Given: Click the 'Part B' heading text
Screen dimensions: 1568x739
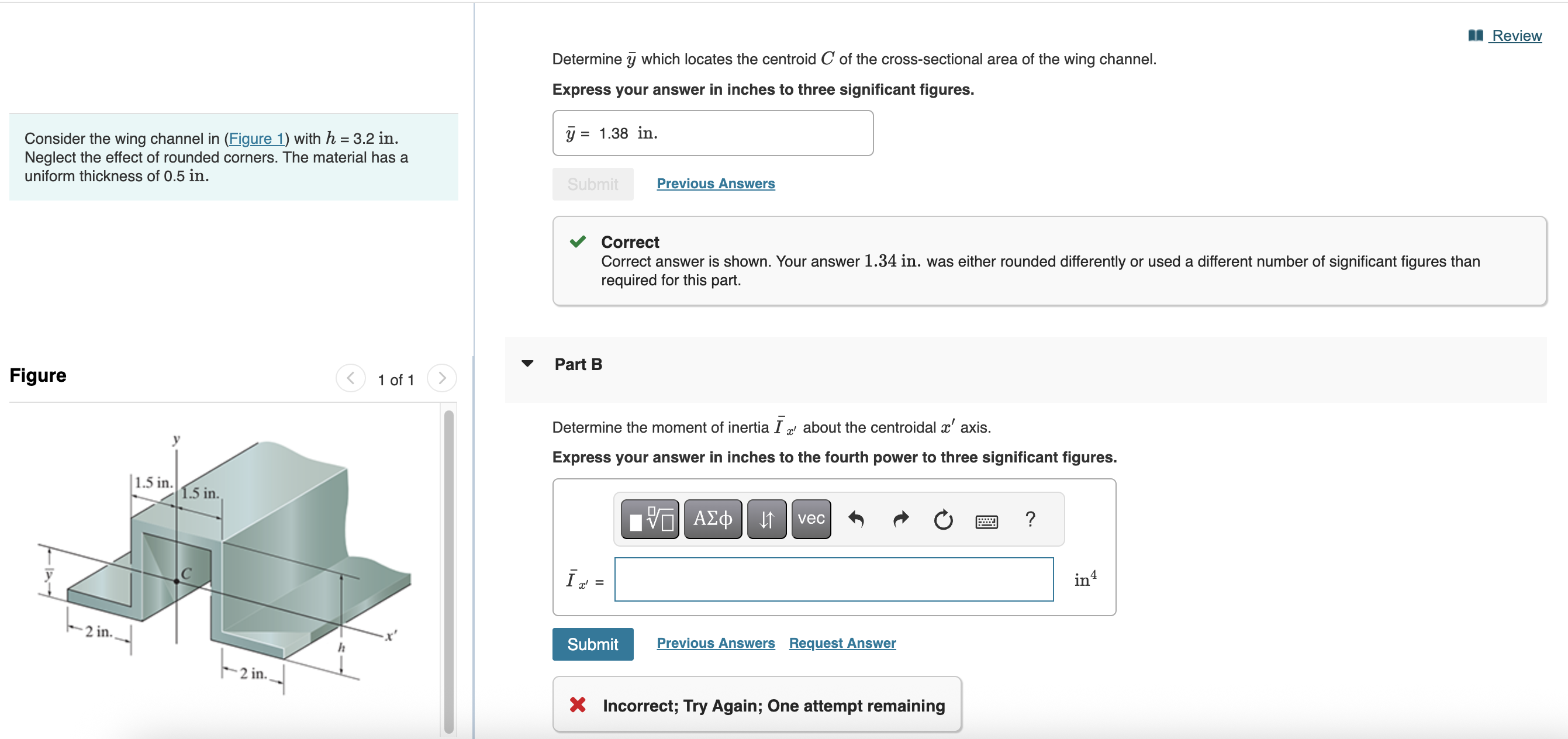Looking at the screenshot, I should click(x=578, y=365).
